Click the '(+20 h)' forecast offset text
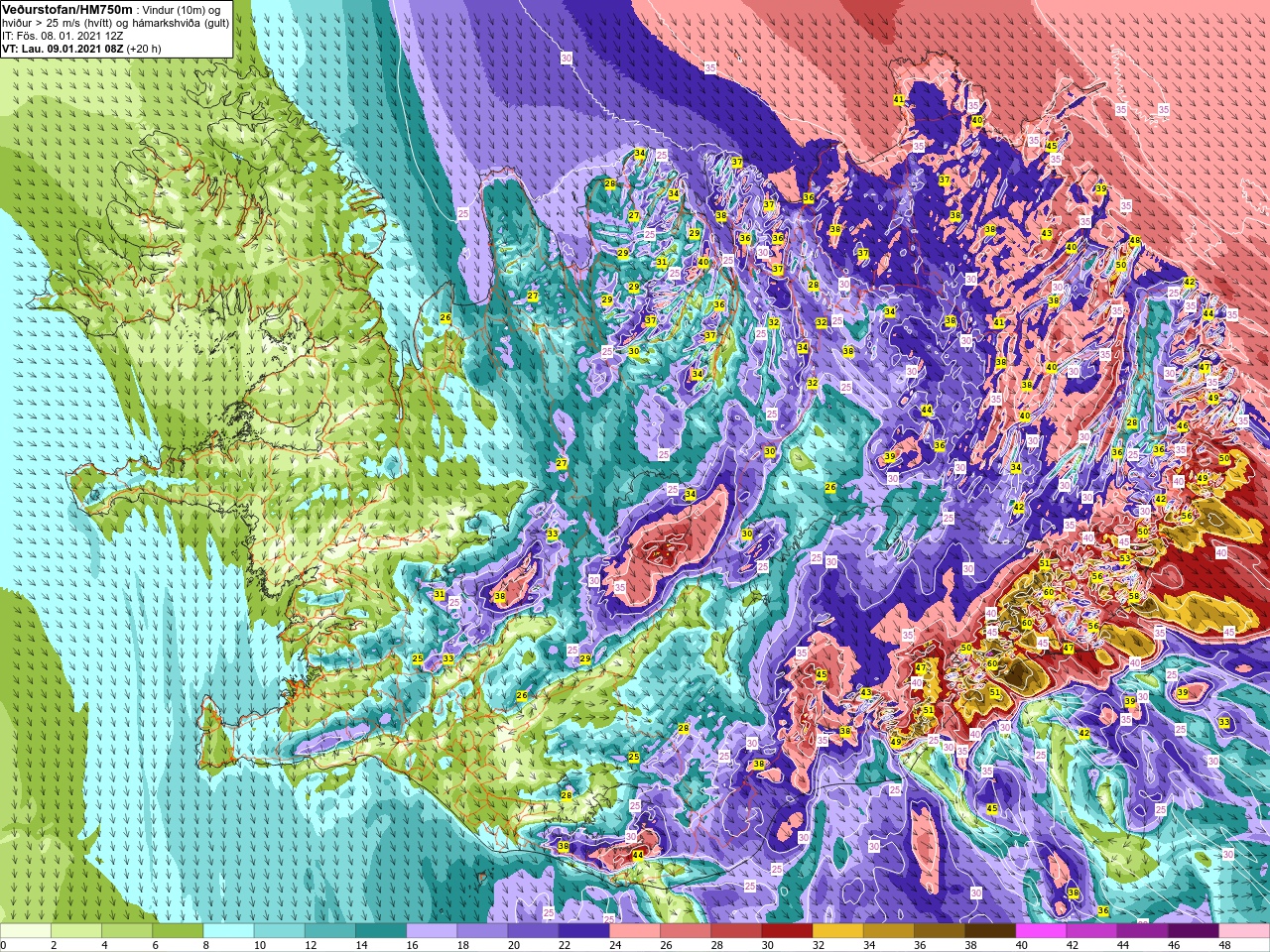Screen dimensions: 1270x952 (x=144, y=48)
